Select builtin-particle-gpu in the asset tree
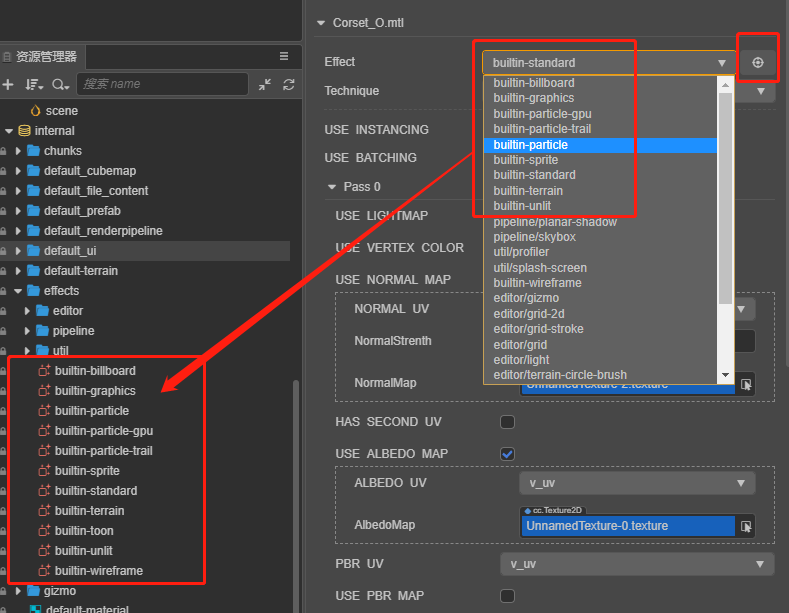789x613 pixels. point(104,431)
